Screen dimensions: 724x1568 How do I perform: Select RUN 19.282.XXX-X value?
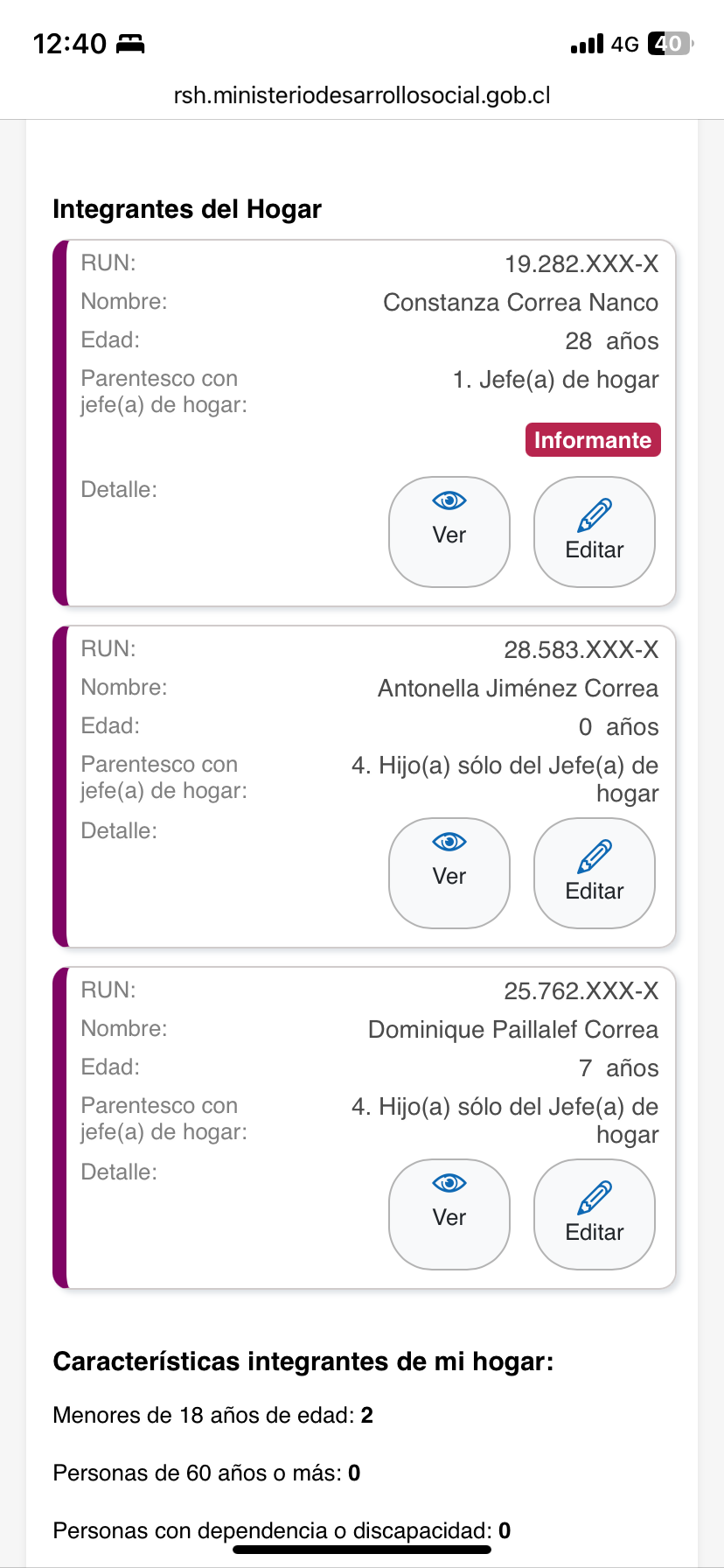click(581, 264)
